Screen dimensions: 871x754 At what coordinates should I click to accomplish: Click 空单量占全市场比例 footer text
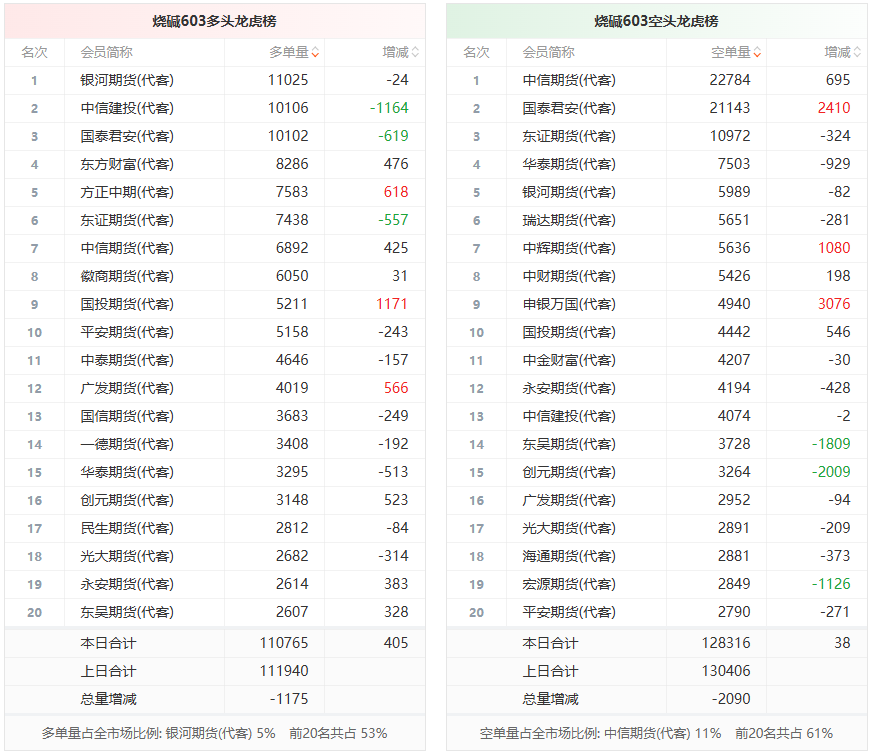(x=657, y=733)
